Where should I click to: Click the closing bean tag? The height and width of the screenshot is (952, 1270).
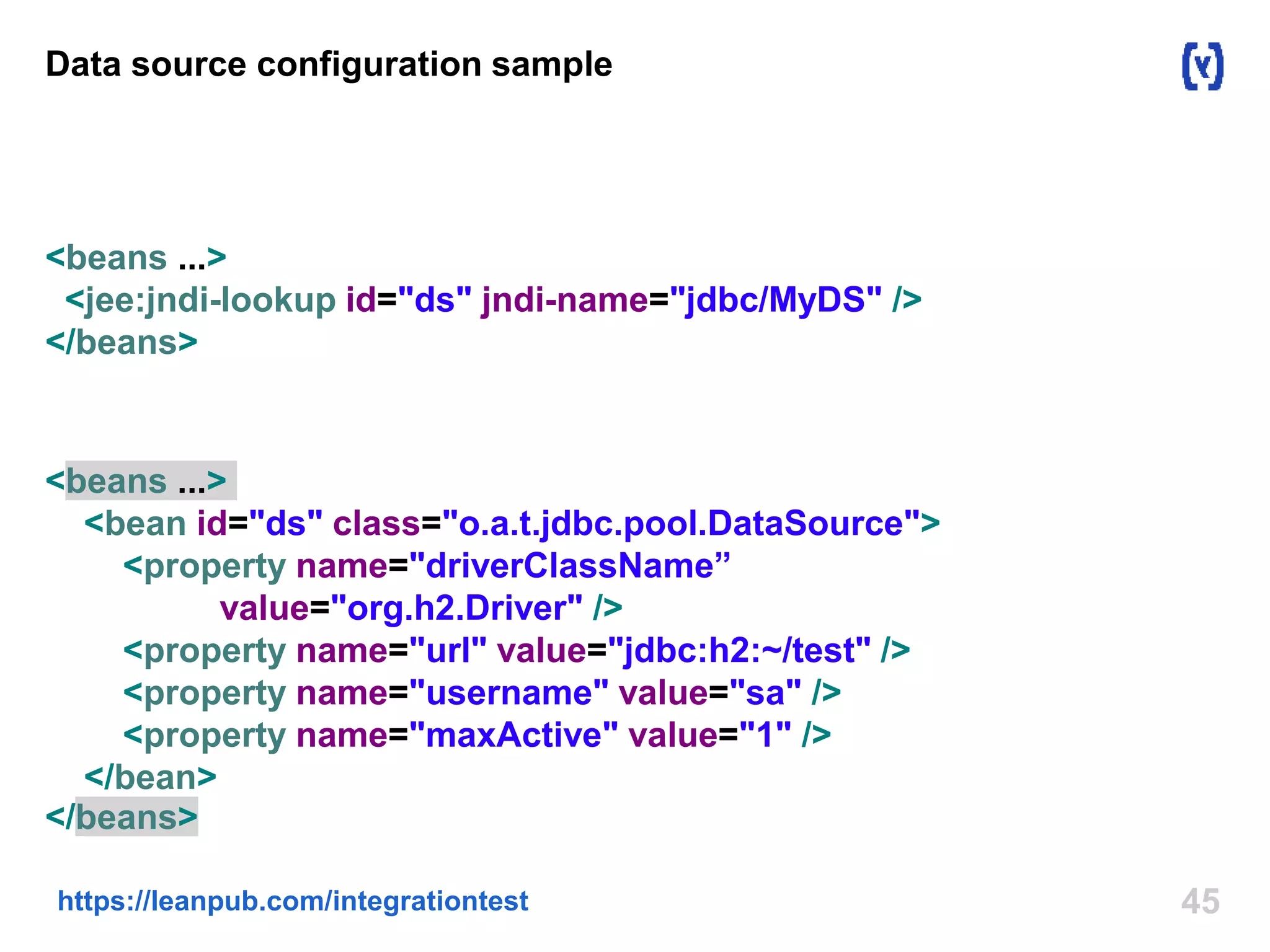coord(151,777)
